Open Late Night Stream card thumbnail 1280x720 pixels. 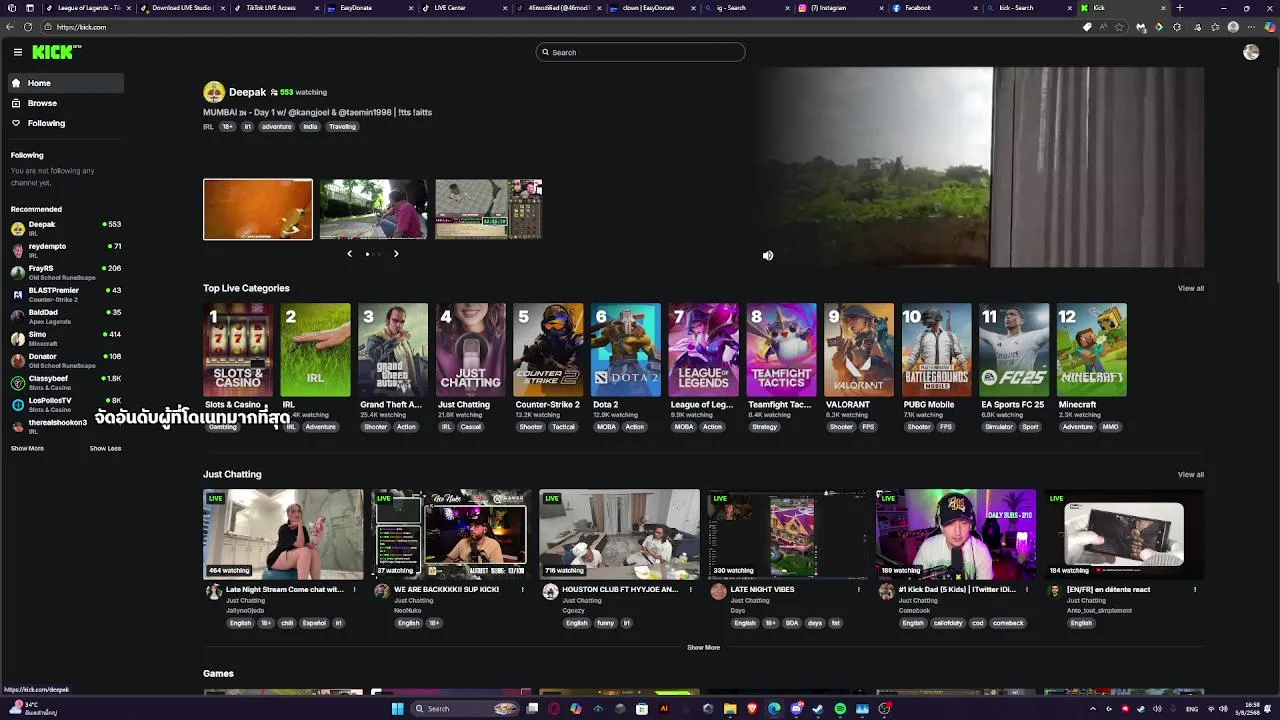click(283, 534)
